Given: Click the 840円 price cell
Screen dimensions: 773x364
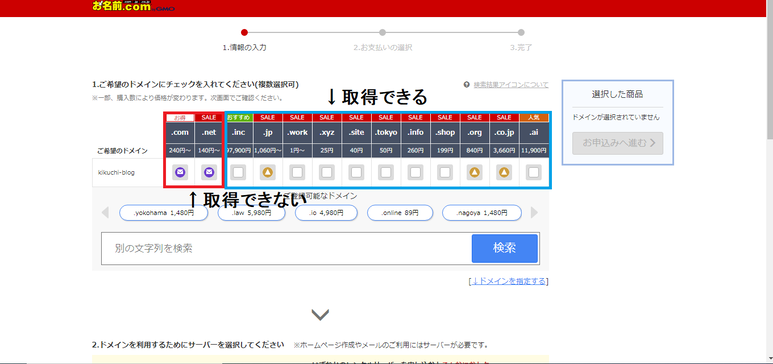Looking at the screenshot, I should point(474,151).
